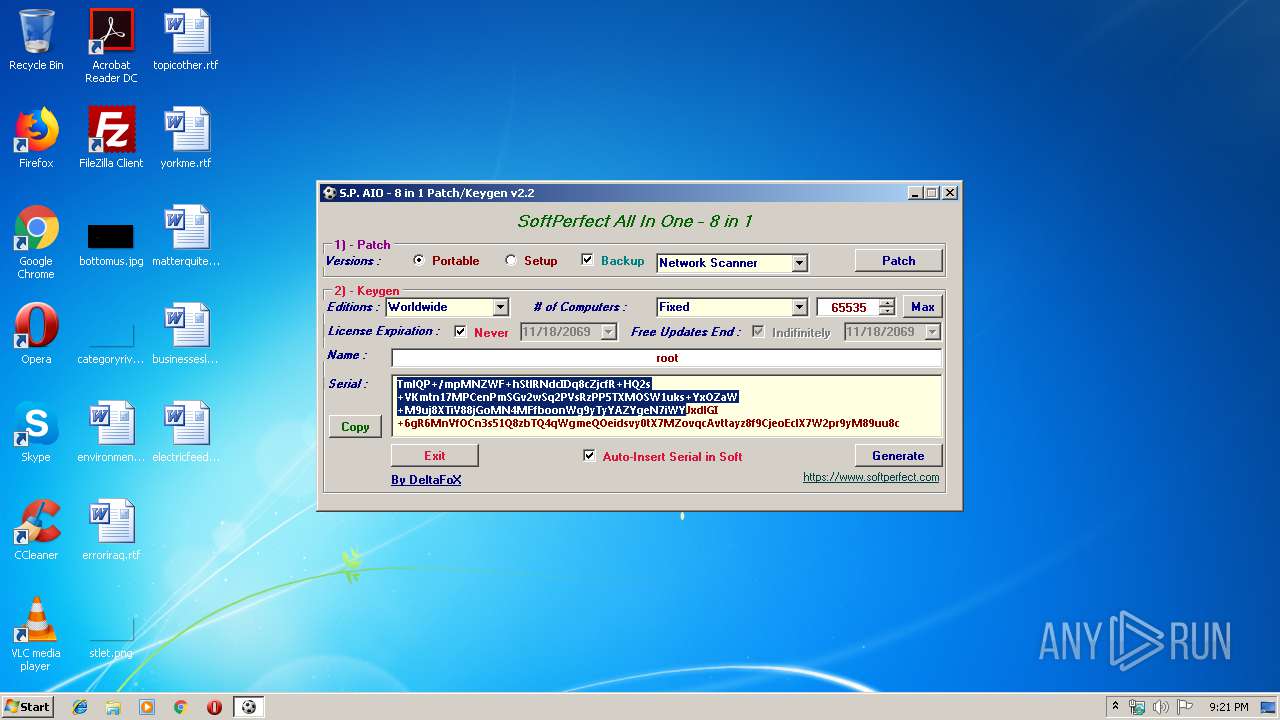The height and width of the screenshot is (720, 1280).
Task: Click the 65535 computers number field
Action: (x=848, y=307)
